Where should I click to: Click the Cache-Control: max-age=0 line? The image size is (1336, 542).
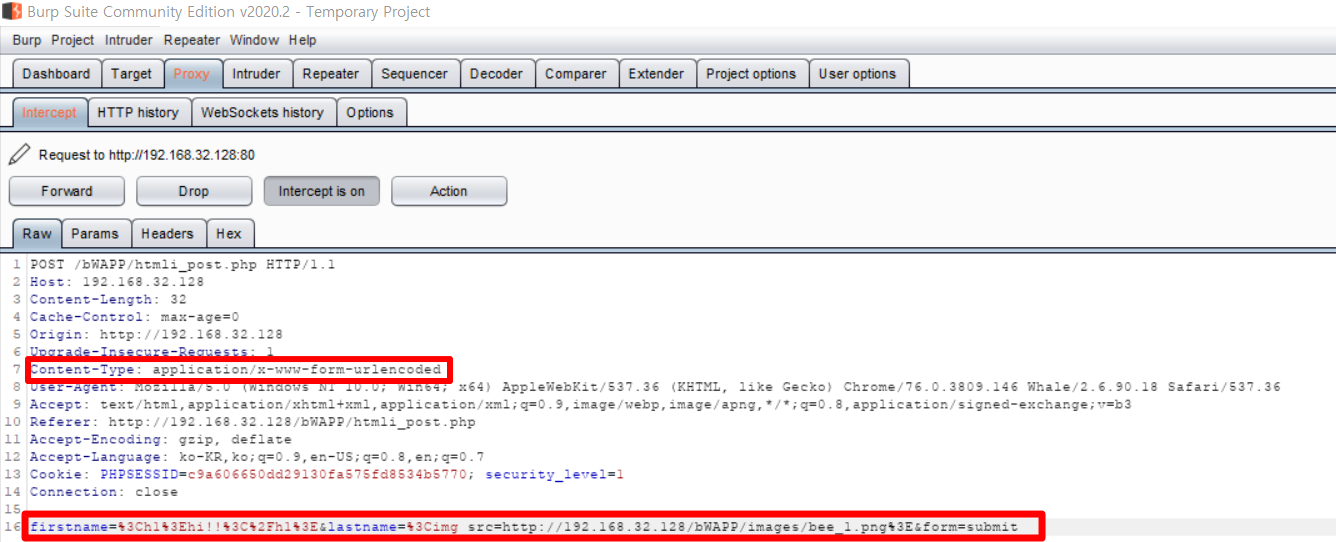[135, 317]
